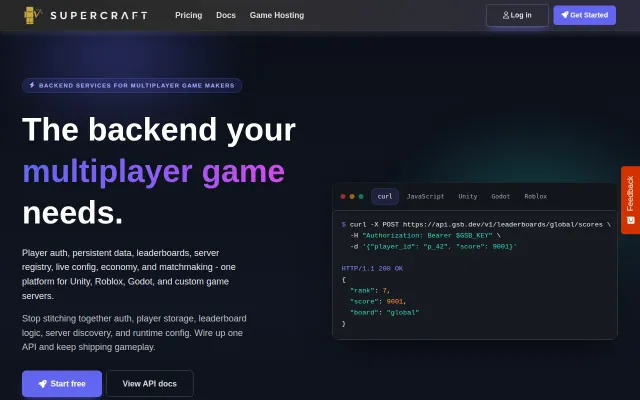Open the Feedback side tab

pos(631,200)
